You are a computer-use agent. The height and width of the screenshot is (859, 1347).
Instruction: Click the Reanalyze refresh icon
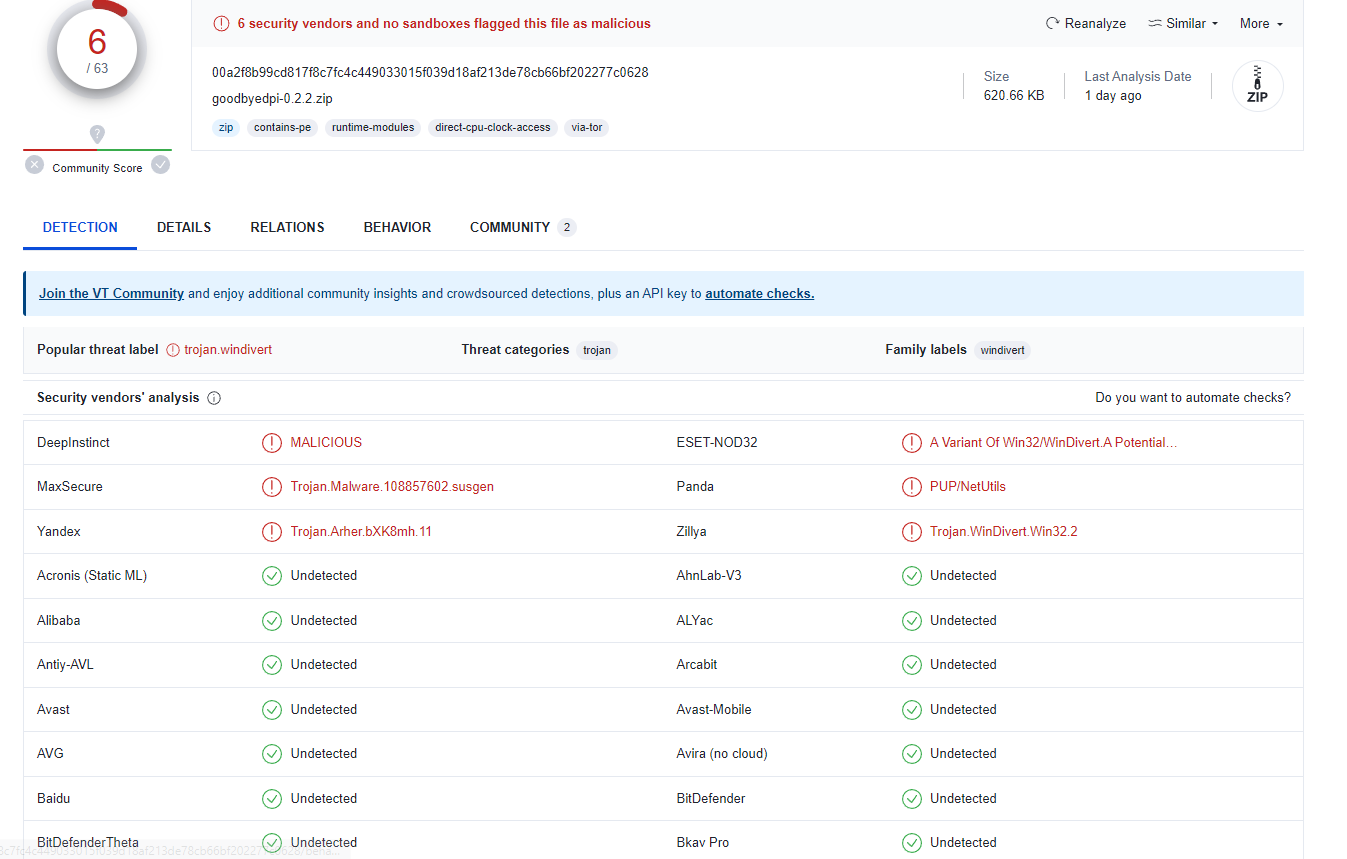tap(1052, 23)
